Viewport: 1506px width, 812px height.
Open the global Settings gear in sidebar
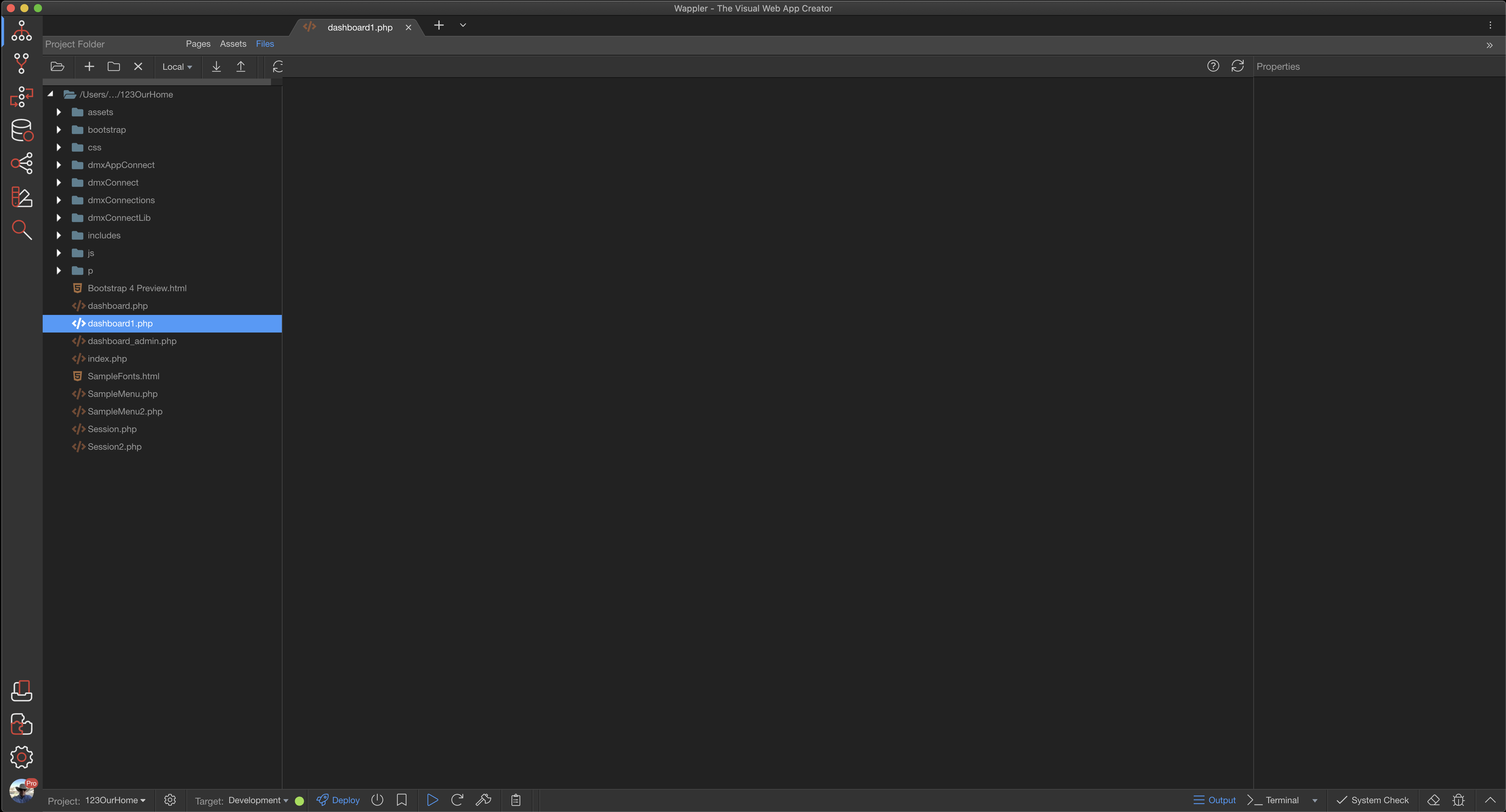(x=22, y=757)
